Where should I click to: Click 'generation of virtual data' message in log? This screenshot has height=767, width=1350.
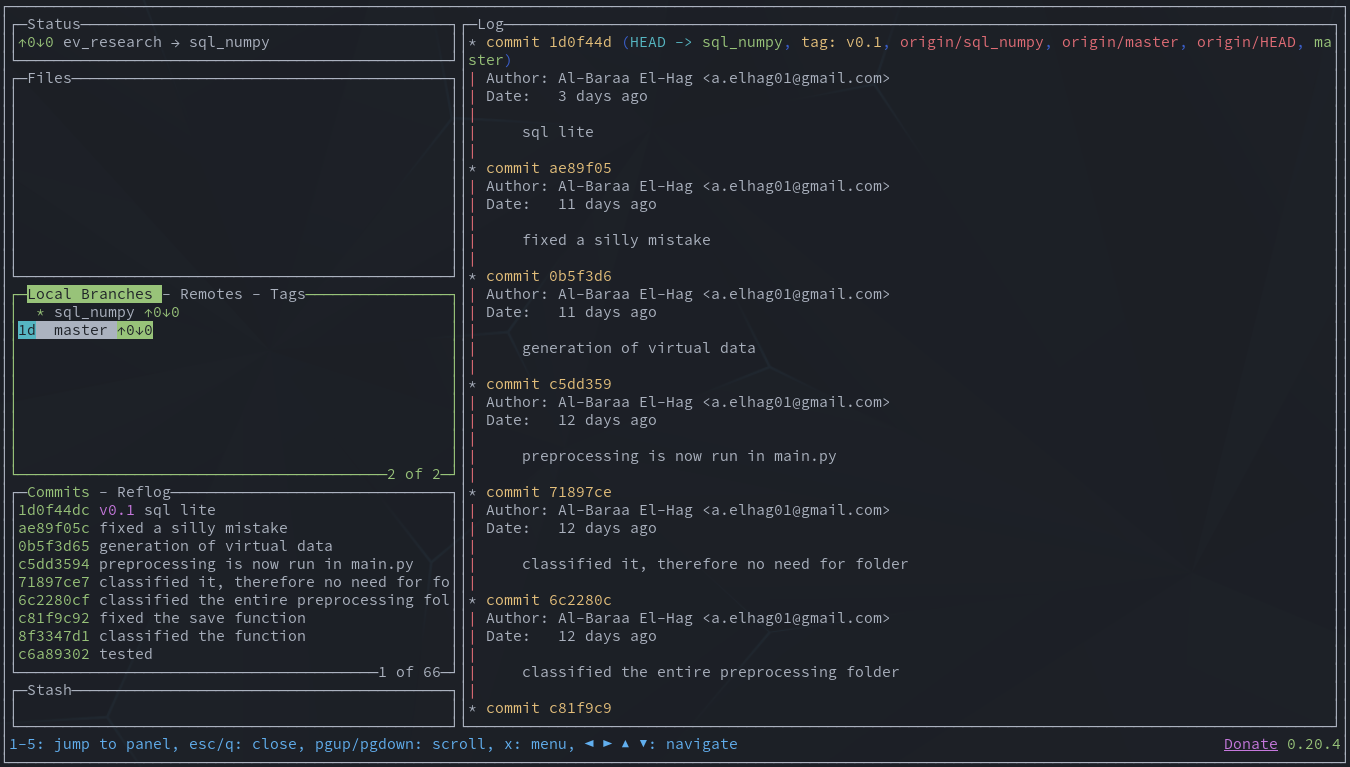coord(639,348)
